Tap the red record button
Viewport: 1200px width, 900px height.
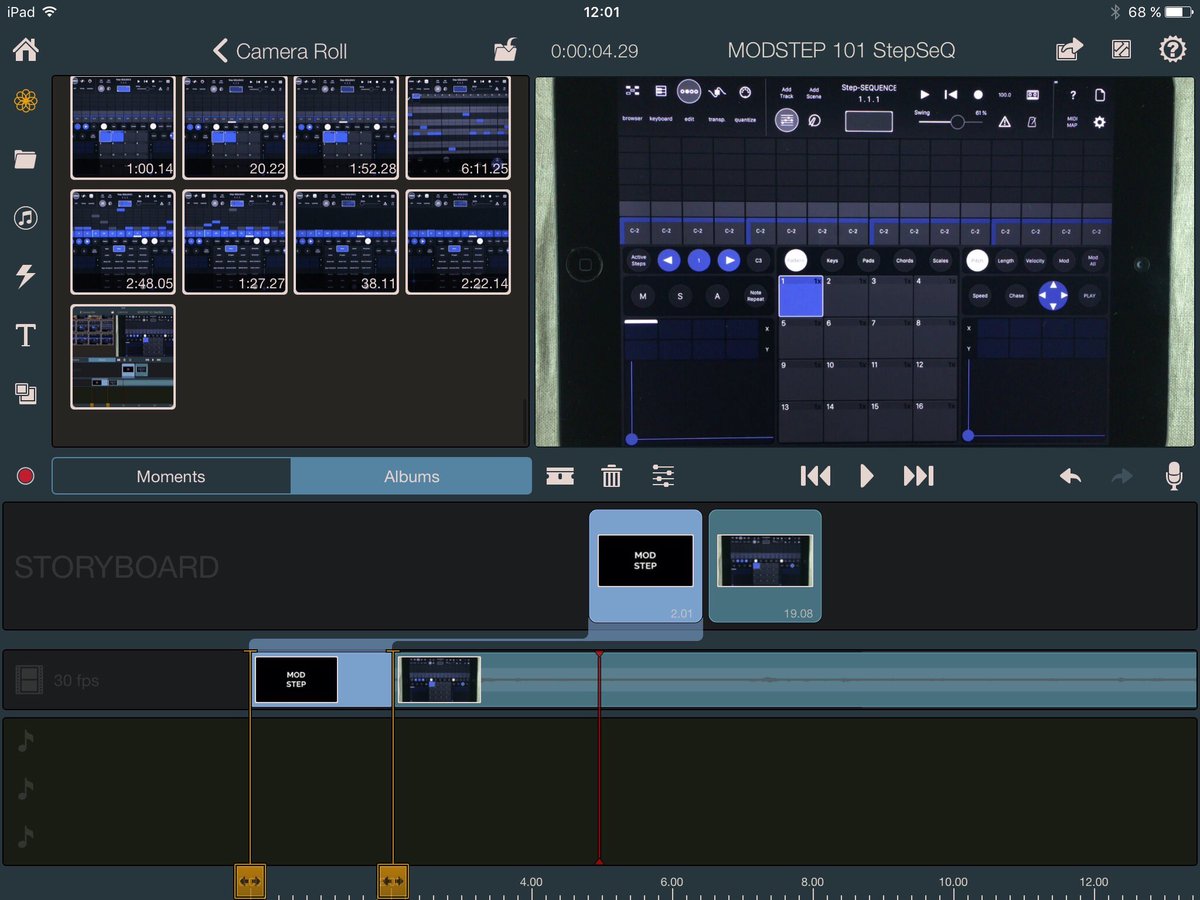click(x=26, y=476)
